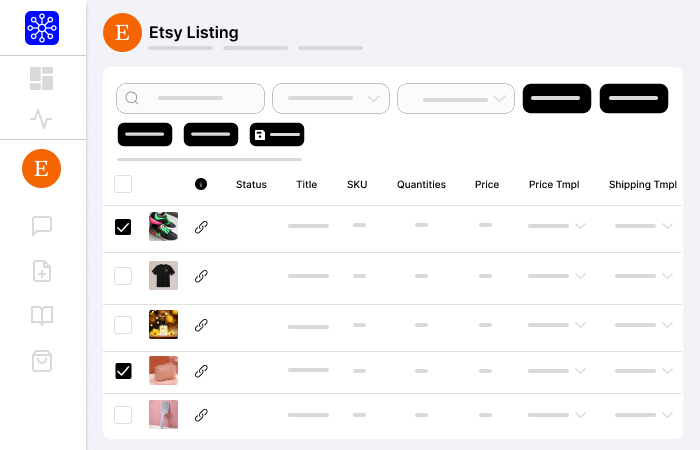The image size is (700, 450).
Task: Open the book icon in sidebar
Action: [42, 316]
